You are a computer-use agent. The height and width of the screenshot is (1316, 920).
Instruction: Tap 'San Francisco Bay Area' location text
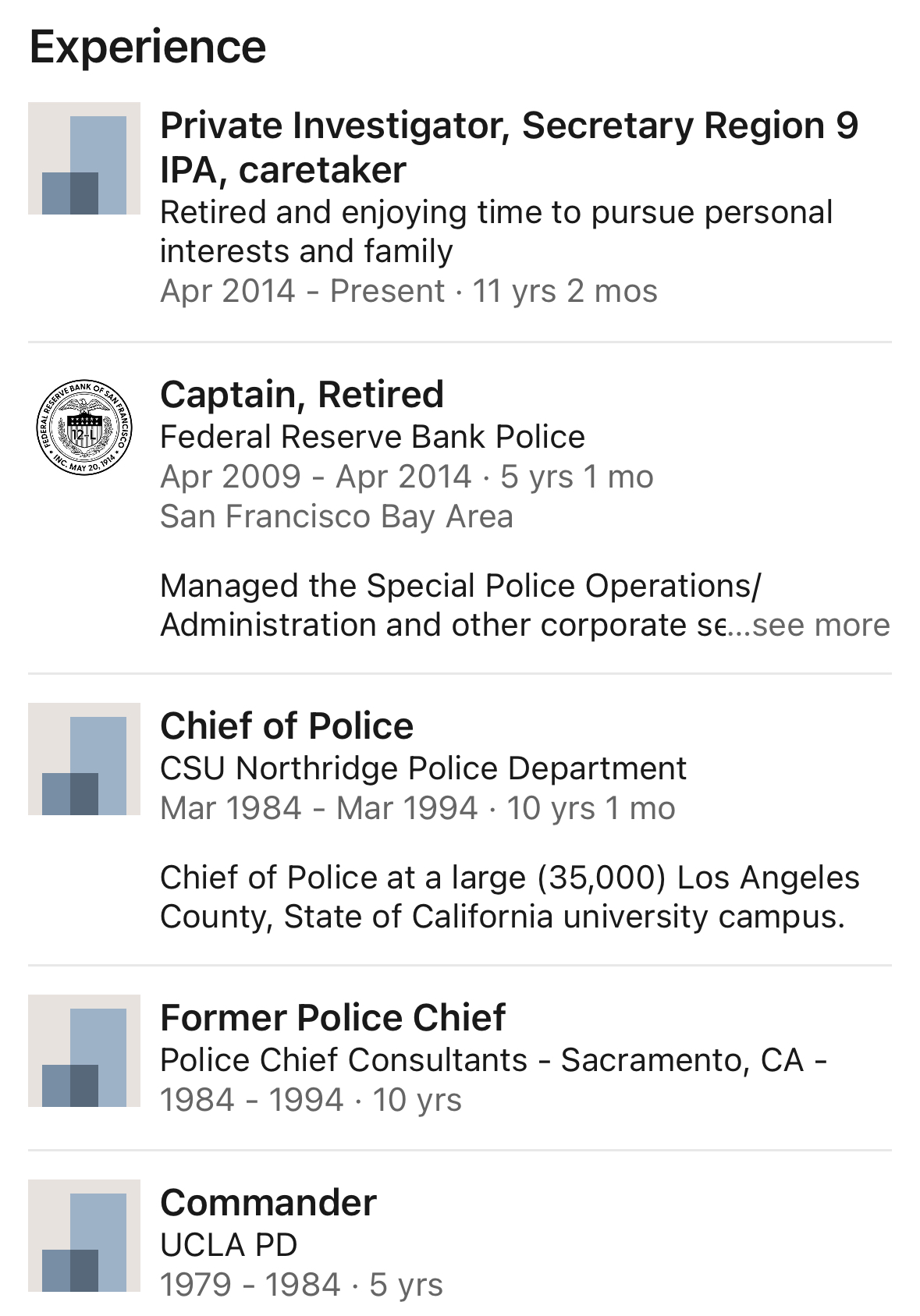(x=336, y=516)
